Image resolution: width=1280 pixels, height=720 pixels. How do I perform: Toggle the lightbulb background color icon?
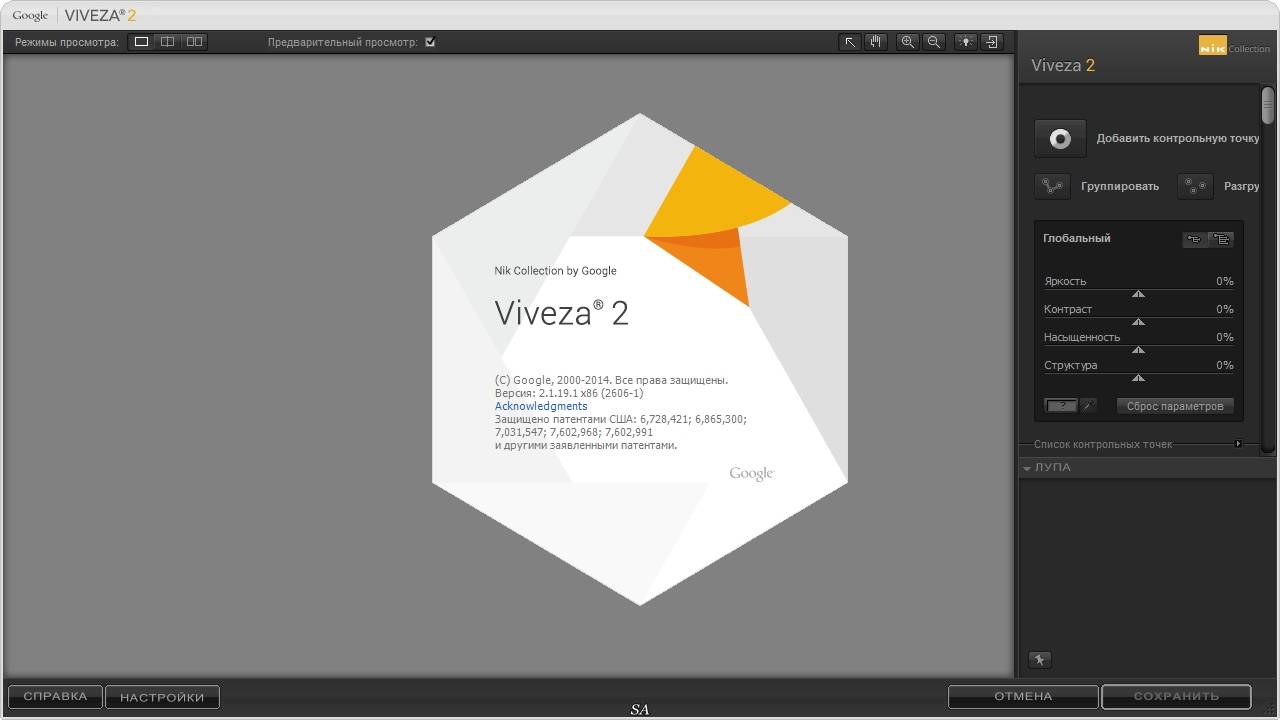click(965, 42)
